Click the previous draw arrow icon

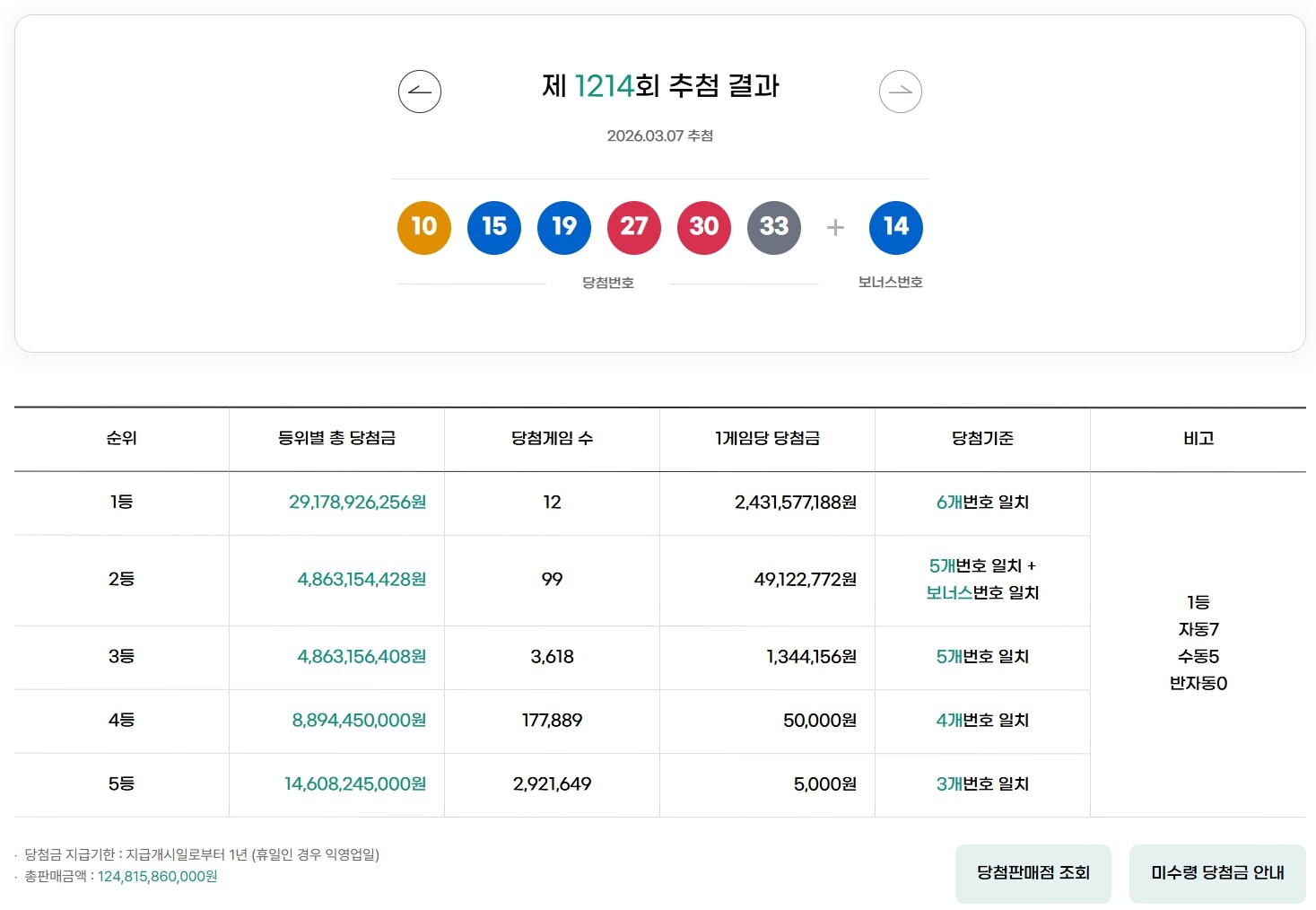419,91
